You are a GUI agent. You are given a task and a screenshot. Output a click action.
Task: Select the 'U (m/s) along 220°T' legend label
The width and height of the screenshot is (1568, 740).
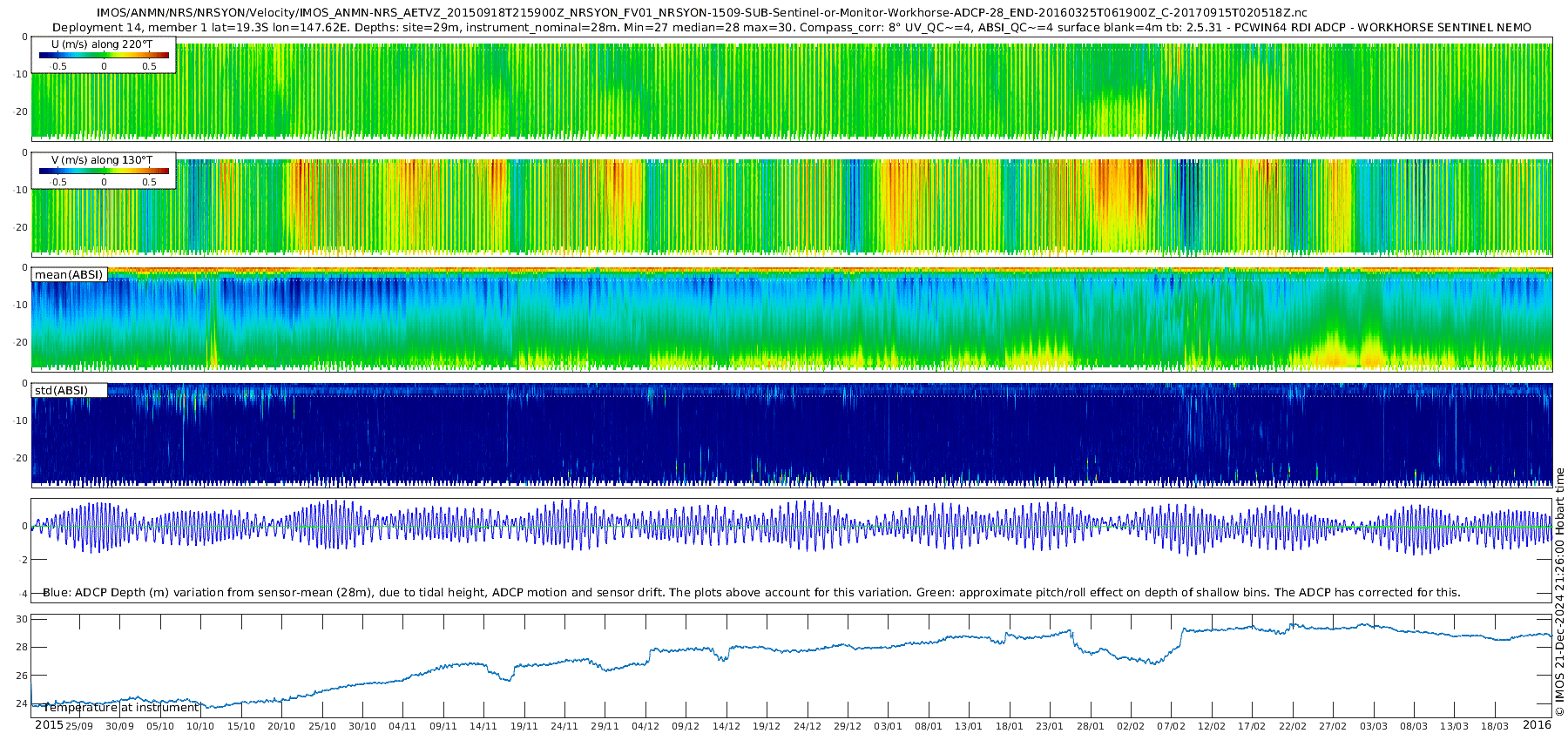click(x=102, y=44)
